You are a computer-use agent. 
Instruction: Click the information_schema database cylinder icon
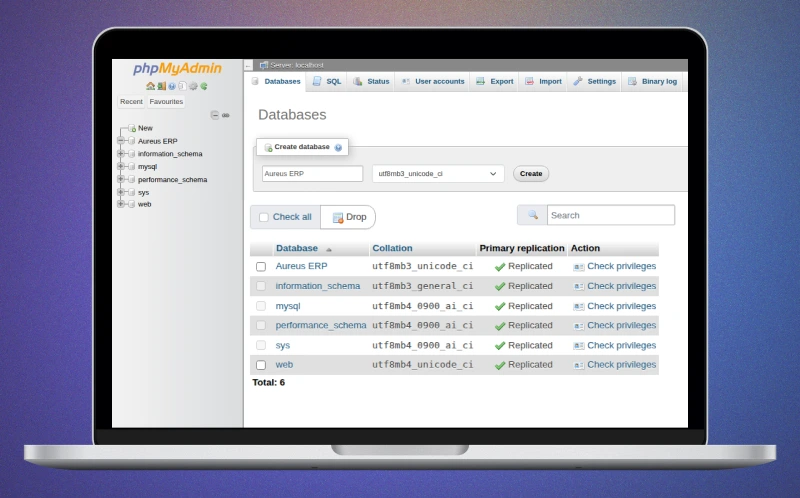132,154
